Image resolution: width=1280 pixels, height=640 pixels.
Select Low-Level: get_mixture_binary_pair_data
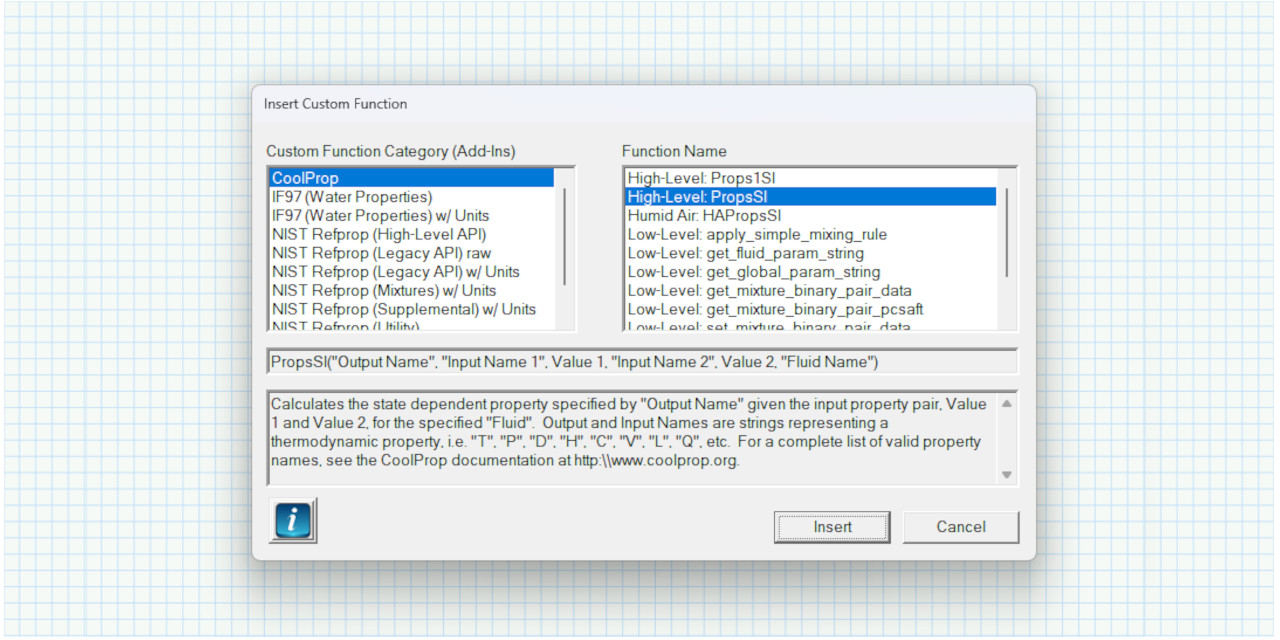click(811, 290)
